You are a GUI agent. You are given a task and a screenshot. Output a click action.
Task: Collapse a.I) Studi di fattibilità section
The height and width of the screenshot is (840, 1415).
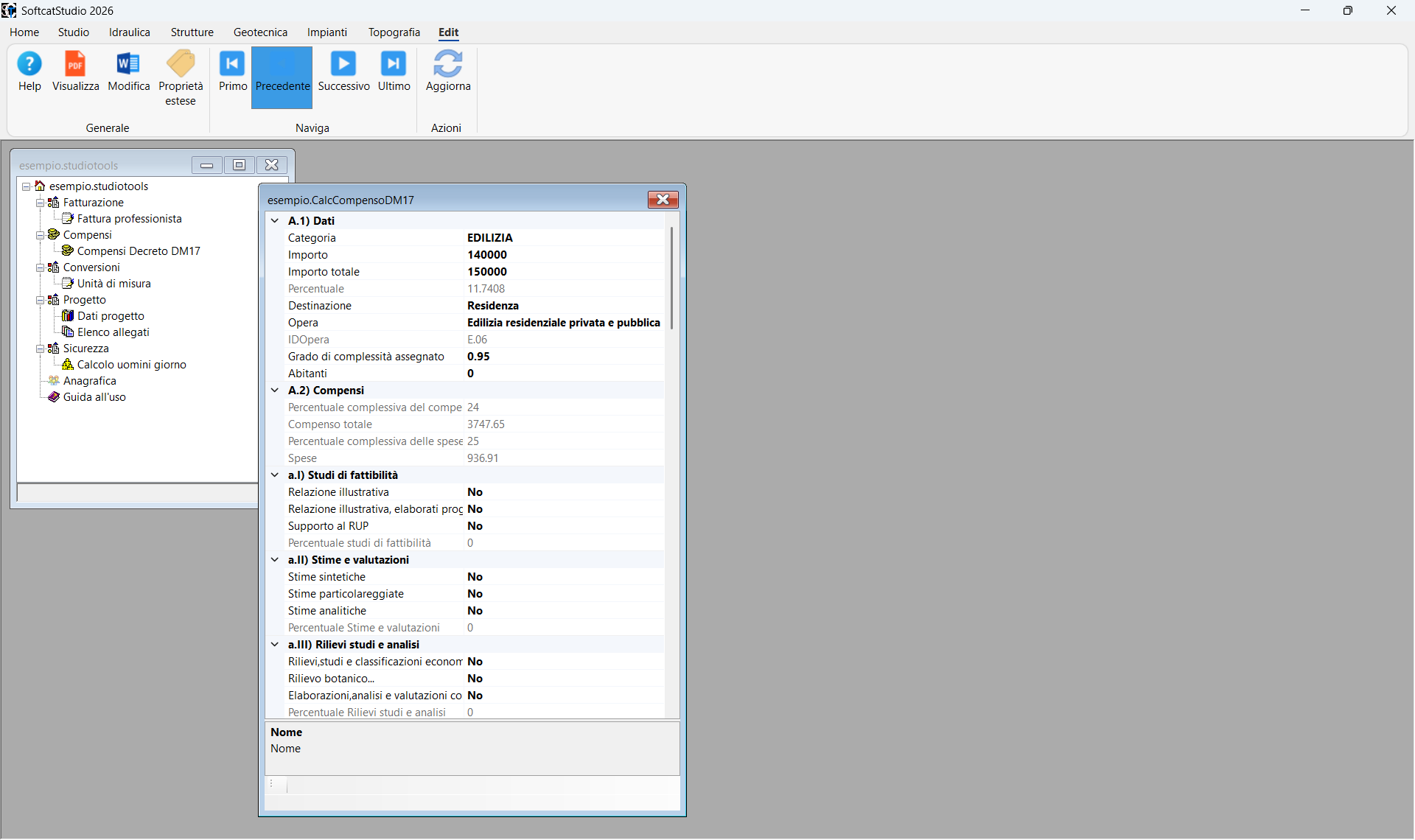tap(275, 475)
